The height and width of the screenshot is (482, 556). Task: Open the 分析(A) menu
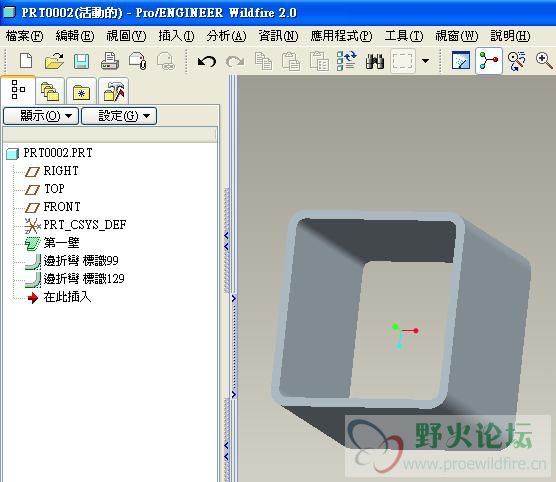tap(226, 36)
